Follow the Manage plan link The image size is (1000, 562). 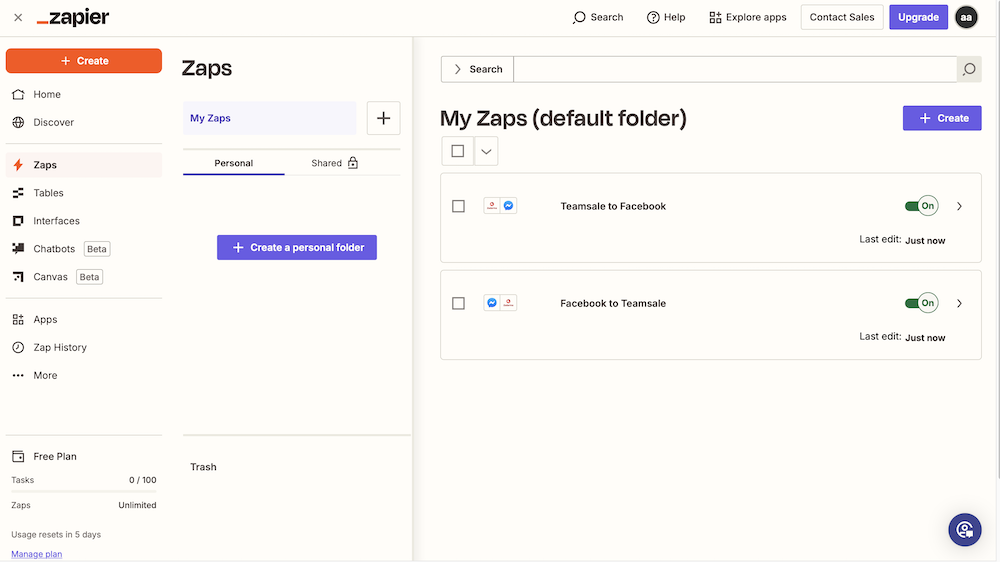[36, 554]
